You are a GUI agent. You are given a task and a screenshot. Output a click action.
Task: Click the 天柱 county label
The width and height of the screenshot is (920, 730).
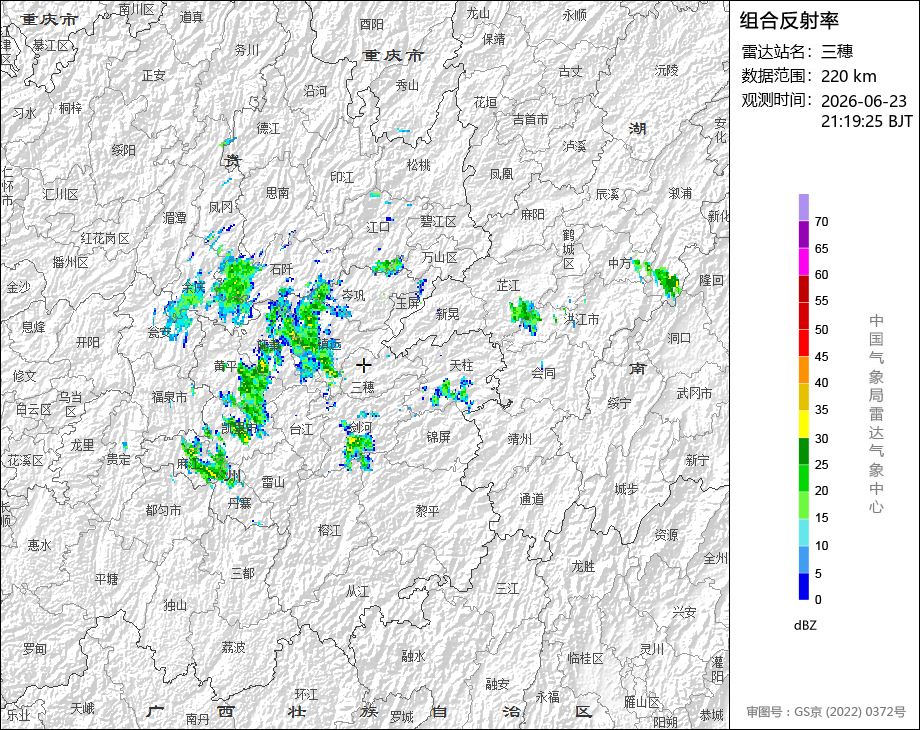click(461, 365)
